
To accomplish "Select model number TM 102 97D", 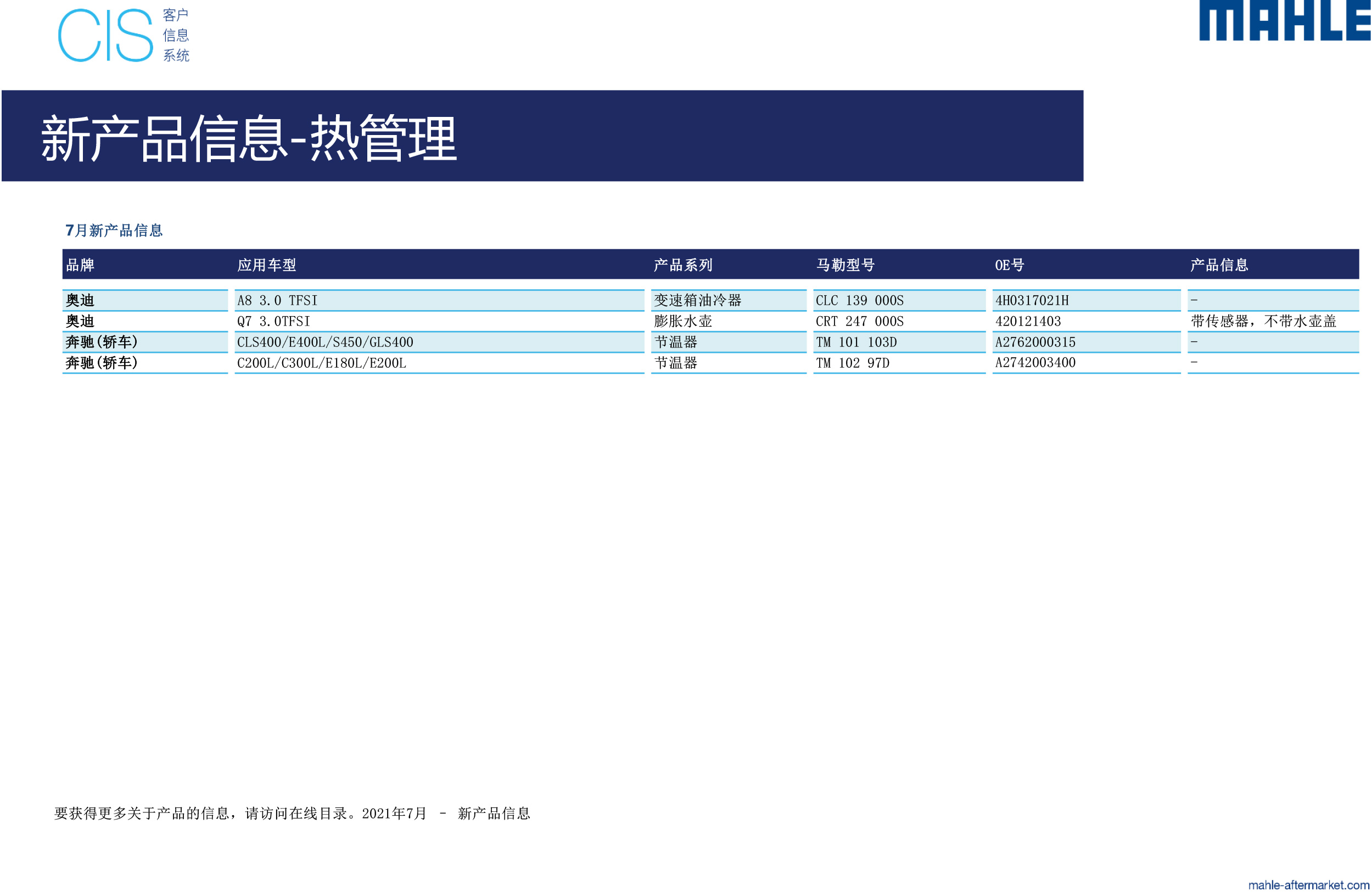I will pyautogui.click(x=899, y=362).
